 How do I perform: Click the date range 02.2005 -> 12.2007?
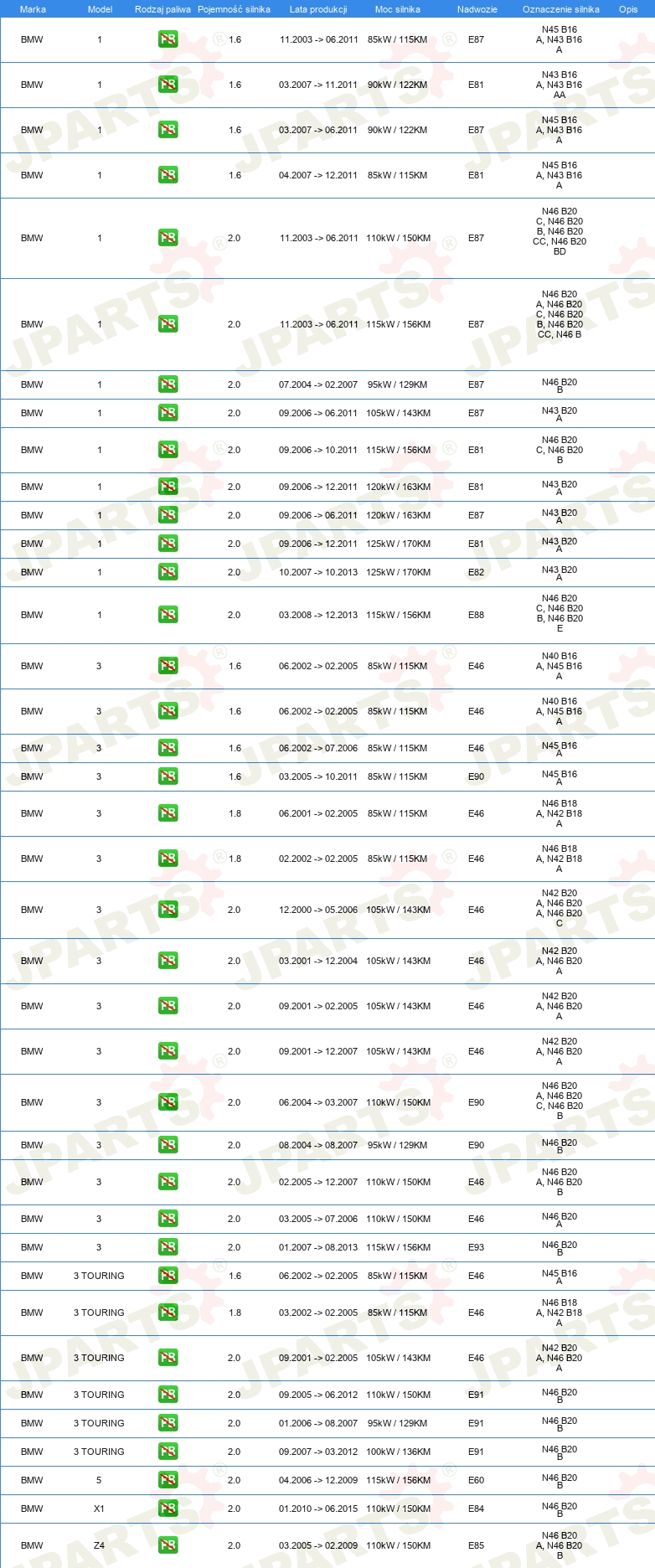[x=318, y=1182]
